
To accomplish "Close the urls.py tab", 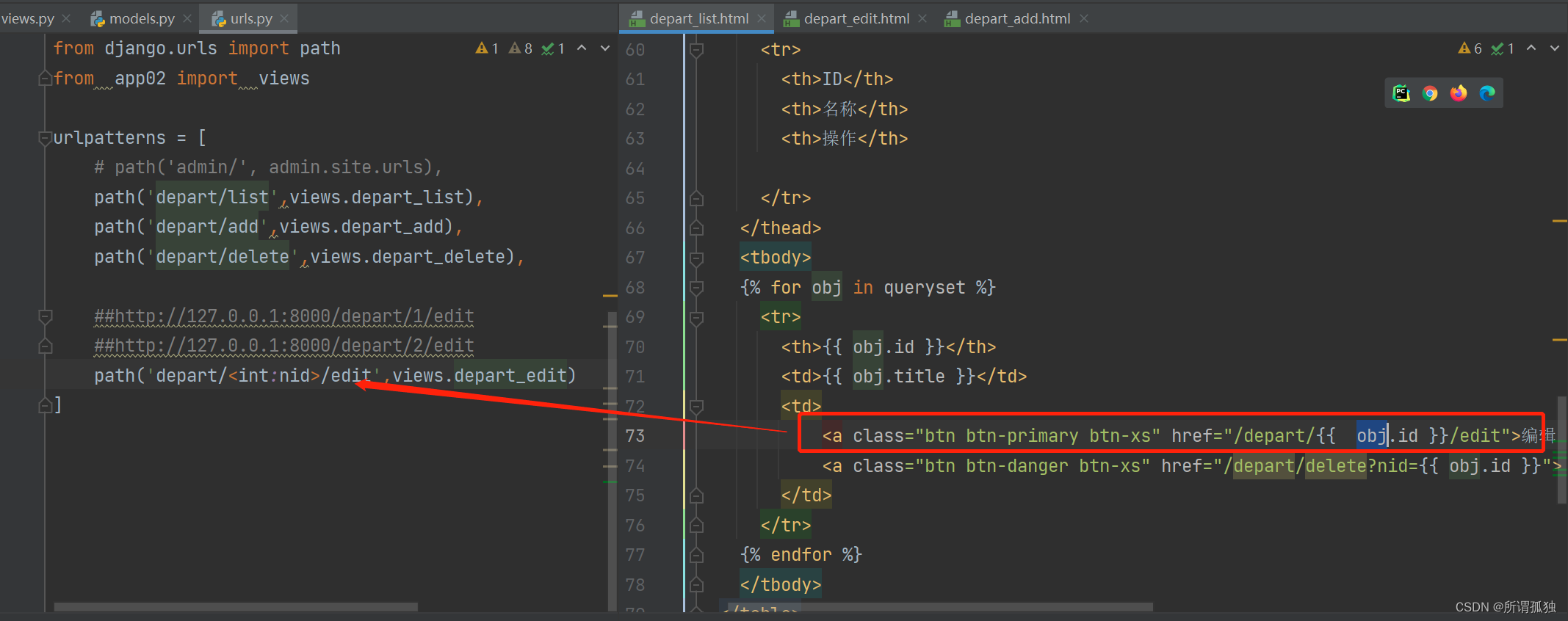I will point(285,18).
